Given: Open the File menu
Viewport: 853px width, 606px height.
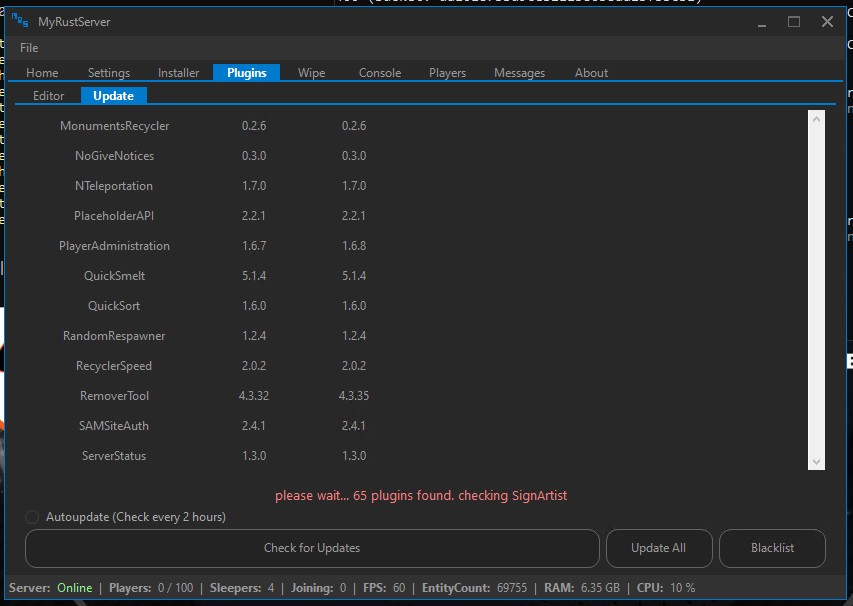Looking at the screenshot, I should [29, 48].
